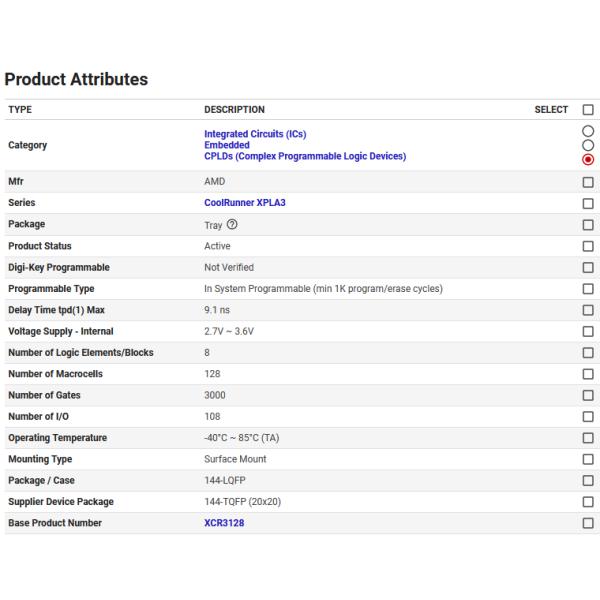
Task: Open the CPLDs (Complex Programmable Logic Devices) link
Action: tap(305, 156)
